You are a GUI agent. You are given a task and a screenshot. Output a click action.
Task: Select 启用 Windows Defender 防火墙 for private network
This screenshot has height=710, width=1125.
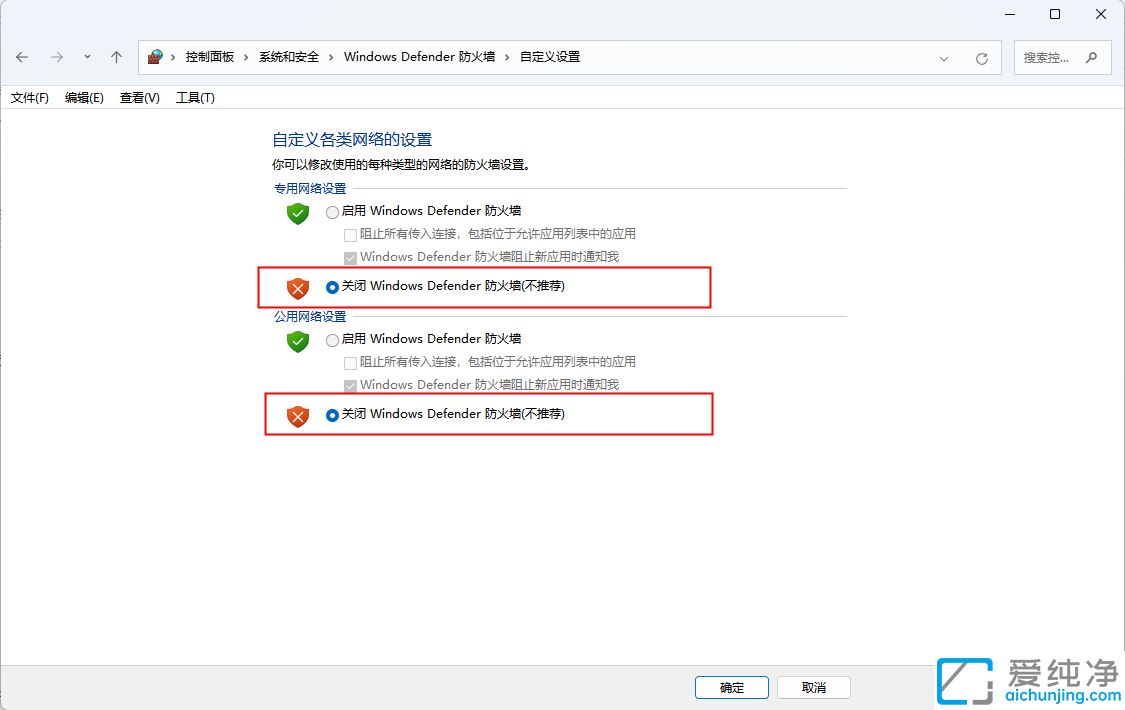pos(331,211)
